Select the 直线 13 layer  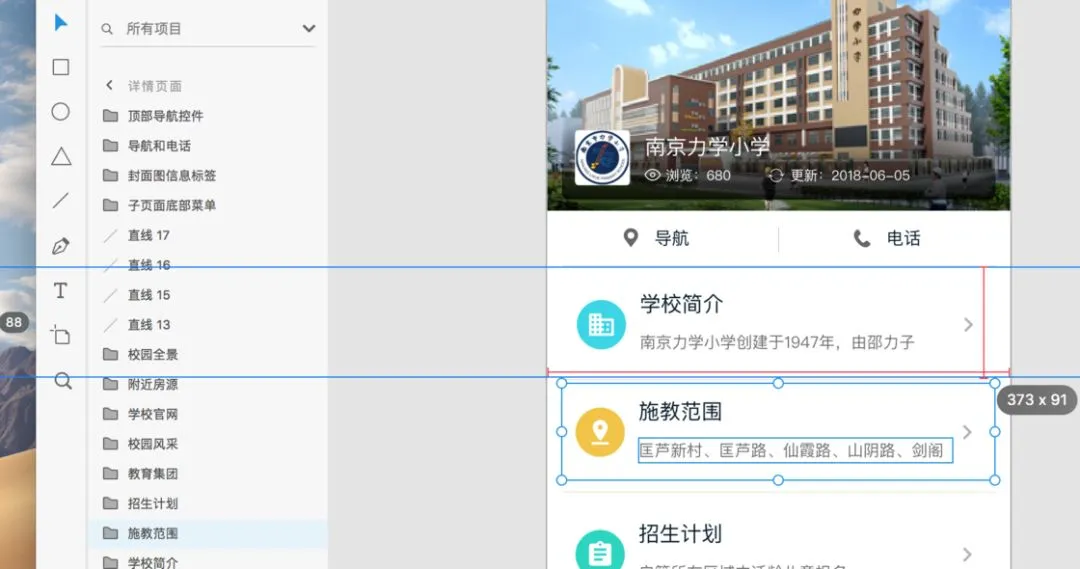pyautogui.click(x=208, y=324)
